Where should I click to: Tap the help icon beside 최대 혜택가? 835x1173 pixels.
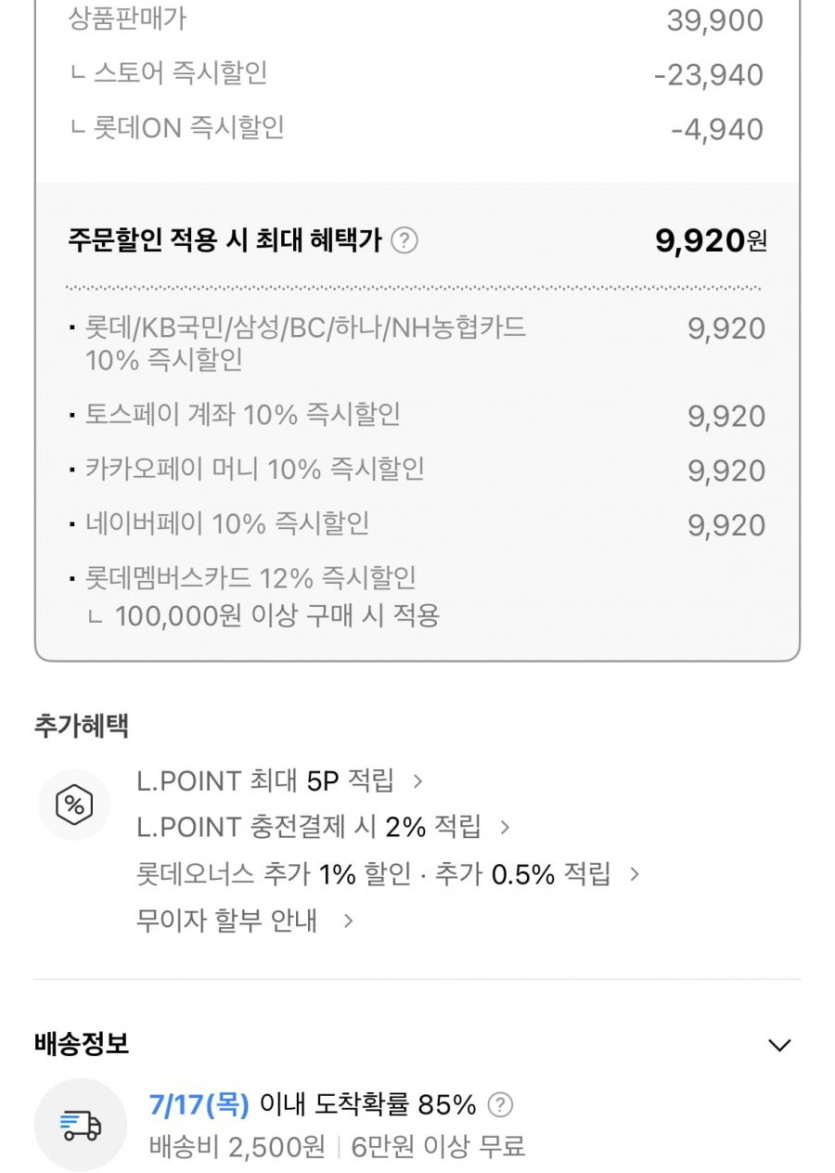(404, 241)
